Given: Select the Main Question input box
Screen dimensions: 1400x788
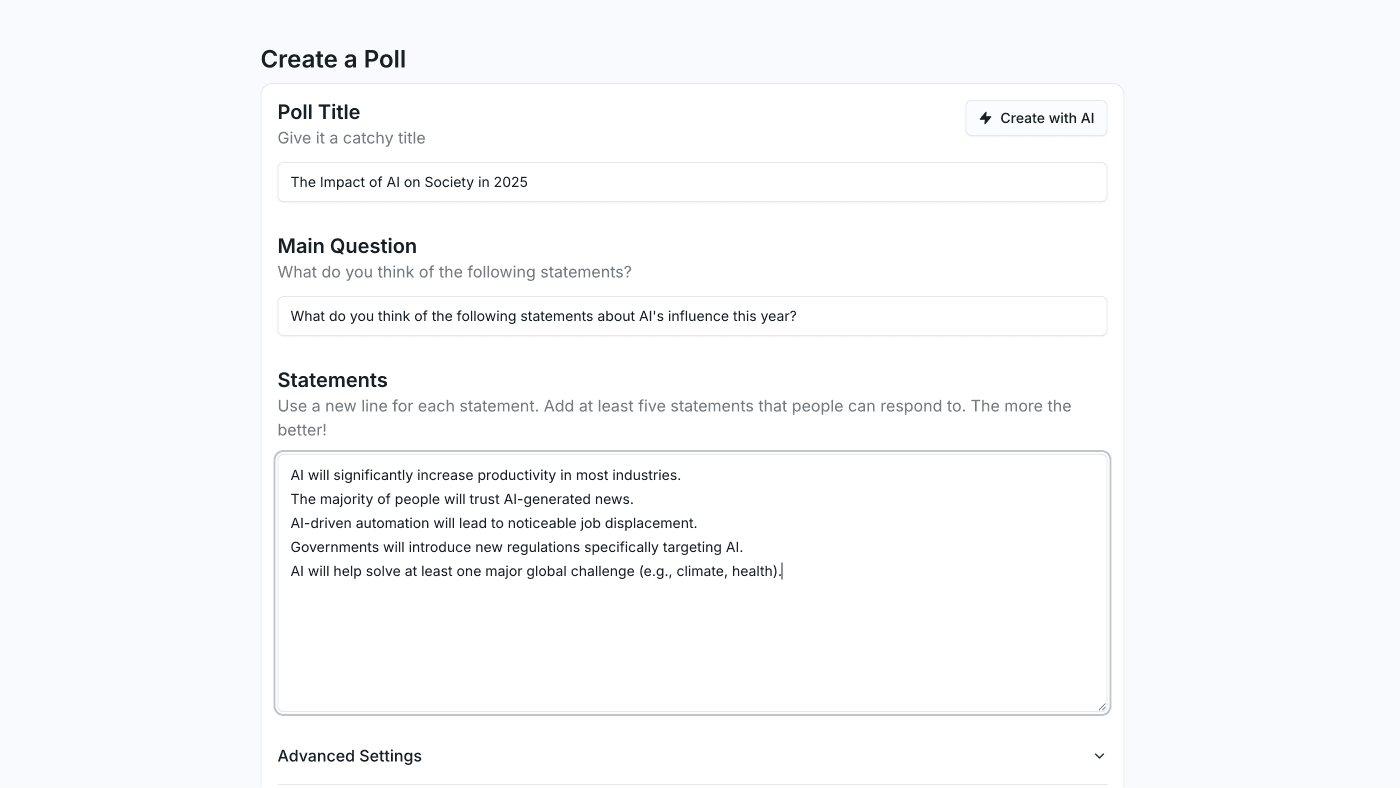Looking at the screenshot, I should [x=692, y=316].
